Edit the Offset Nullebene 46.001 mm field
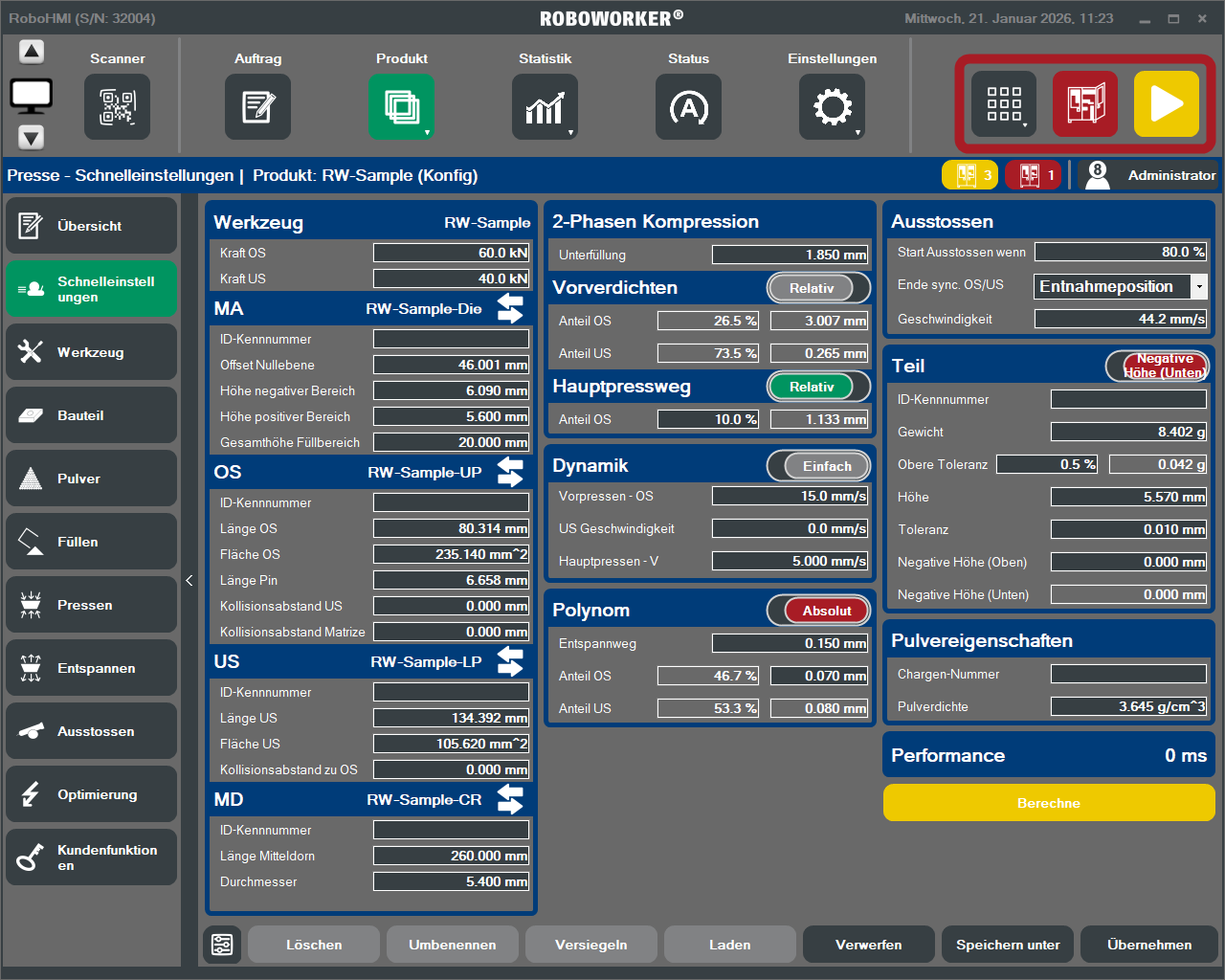1225x980 pixels. pyautogui.click(x=451, y=365)
